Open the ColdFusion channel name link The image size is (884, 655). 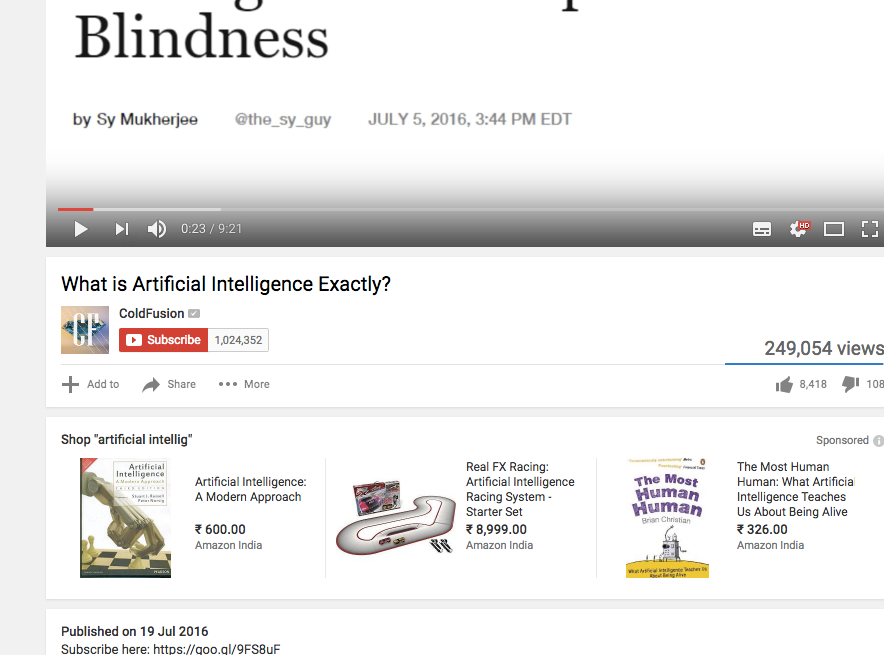coord(152,313)
